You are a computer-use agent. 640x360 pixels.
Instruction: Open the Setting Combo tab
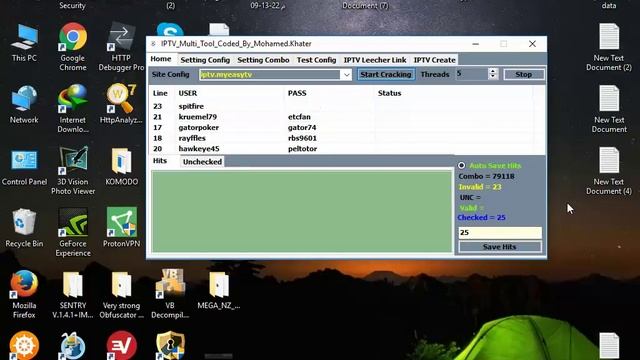click(x=263, y=60)
